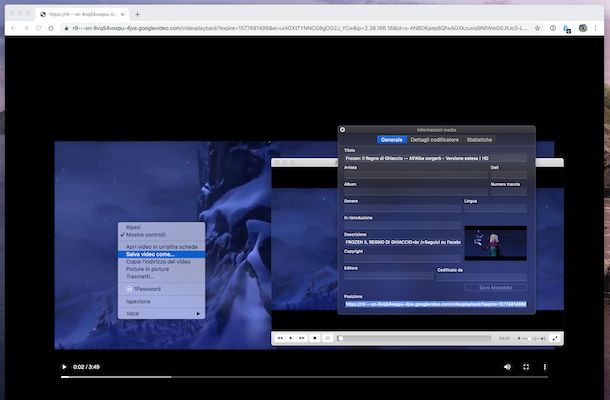Click the Album field

416,191
